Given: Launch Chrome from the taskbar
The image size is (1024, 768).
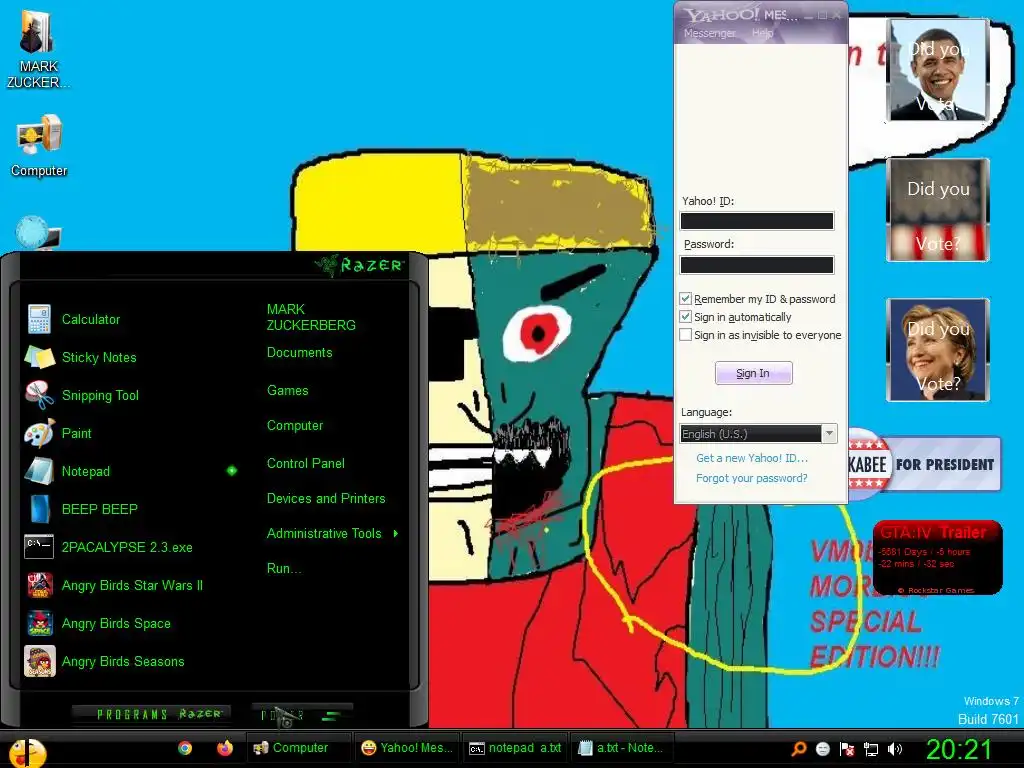Looking at the screenshot, I should [x=185, y=748].
